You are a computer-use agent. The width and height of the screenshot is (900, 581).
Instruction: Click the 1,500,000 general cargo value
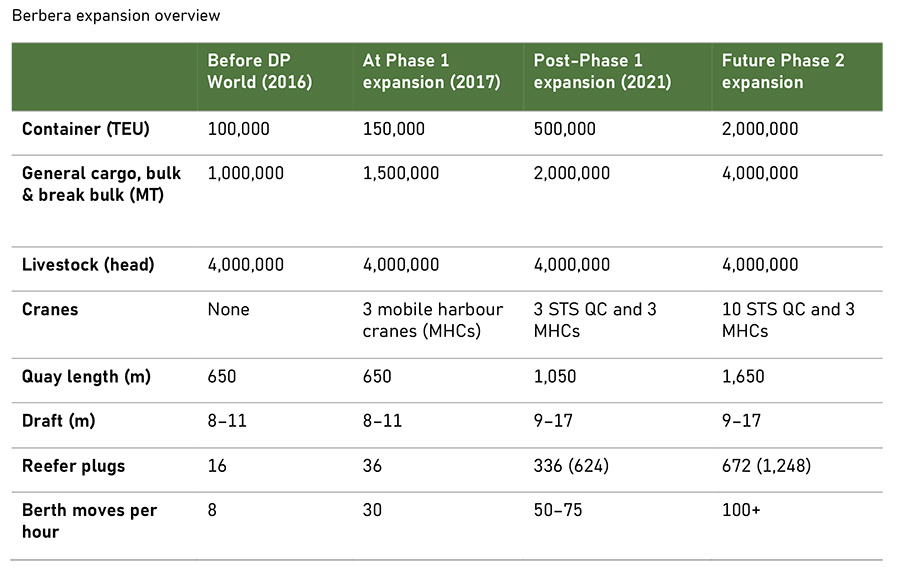point(402,173)
